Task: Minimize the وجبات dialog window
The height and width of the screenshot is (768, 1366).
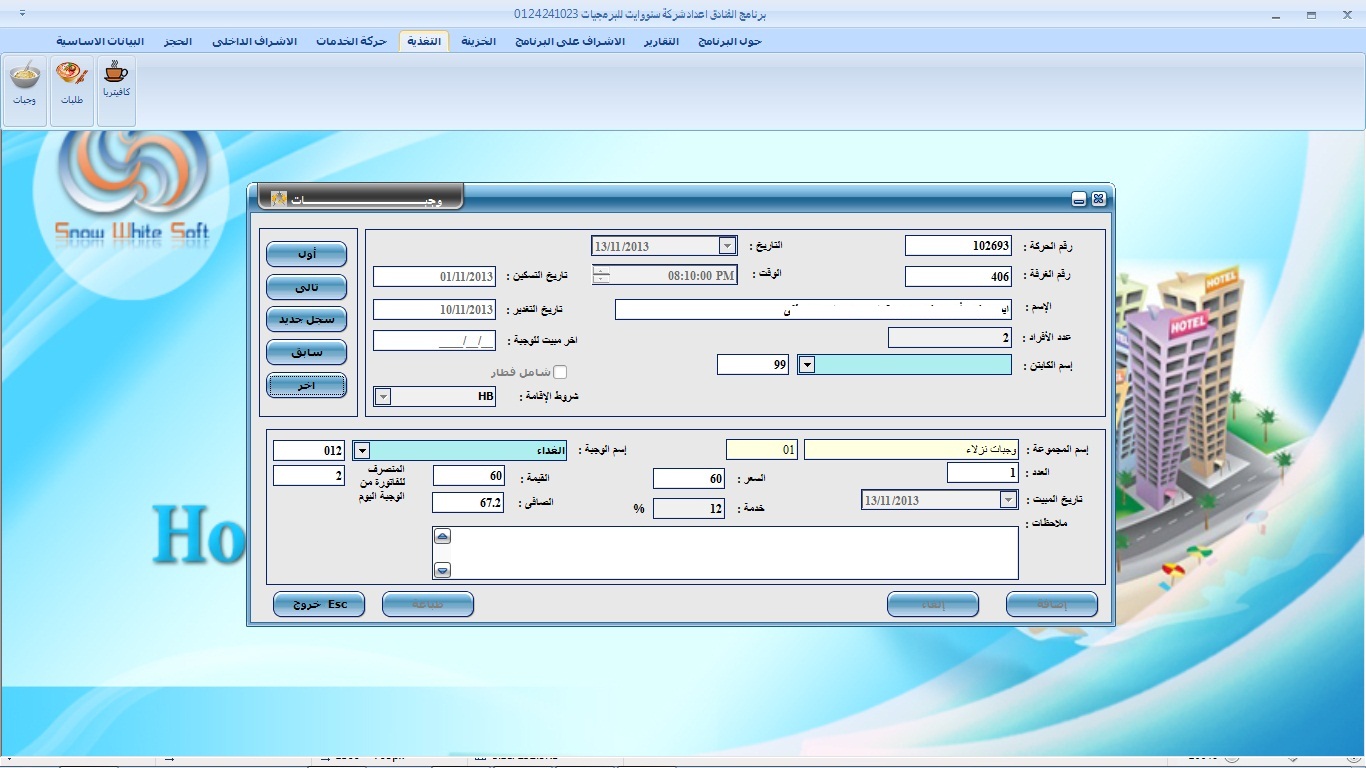Action: pos(1079,199)
